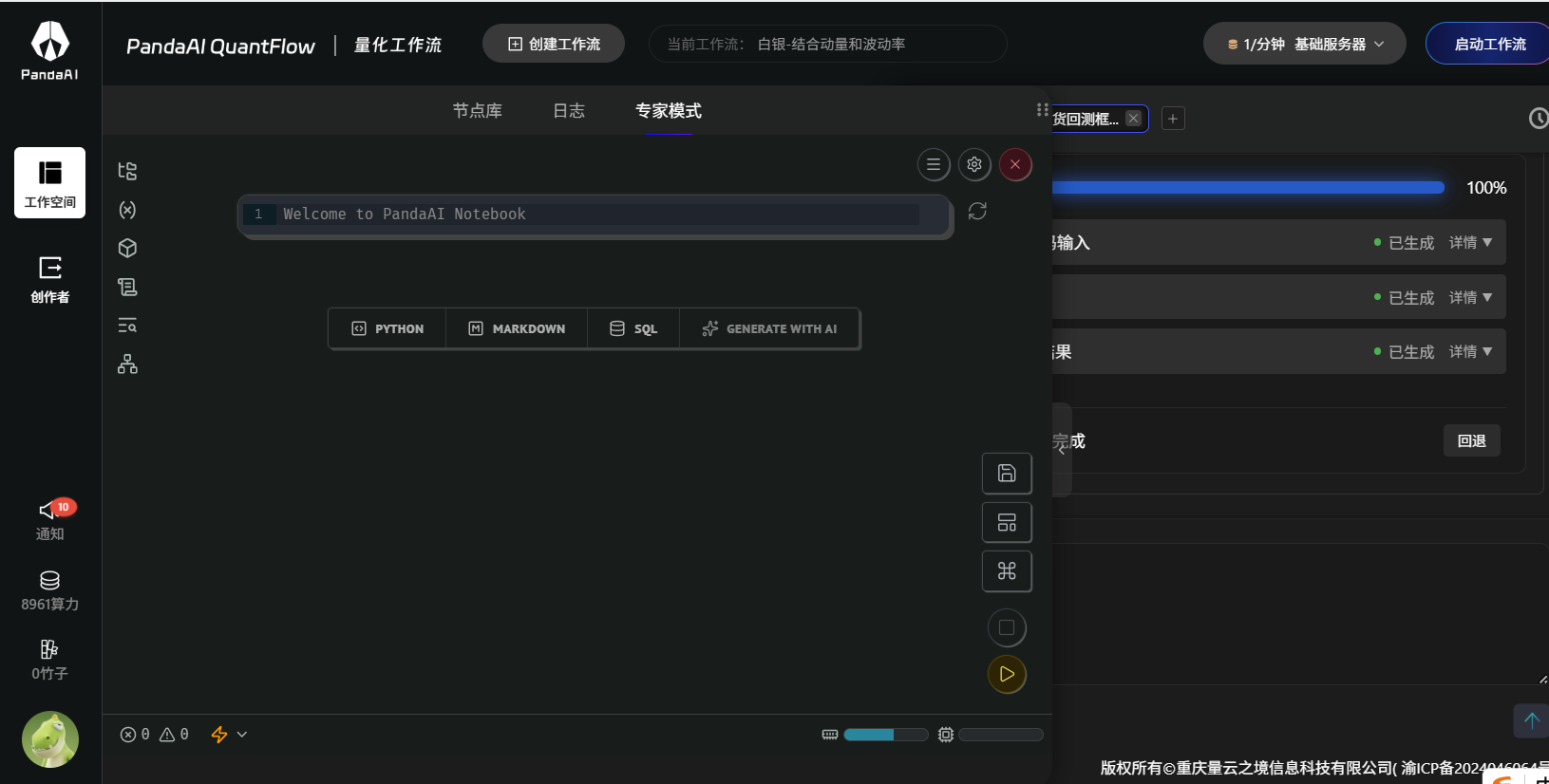The height and width of the screenshot is (784, 1549).
Task: Show notebook errors count
Action: tap(135, 735)
